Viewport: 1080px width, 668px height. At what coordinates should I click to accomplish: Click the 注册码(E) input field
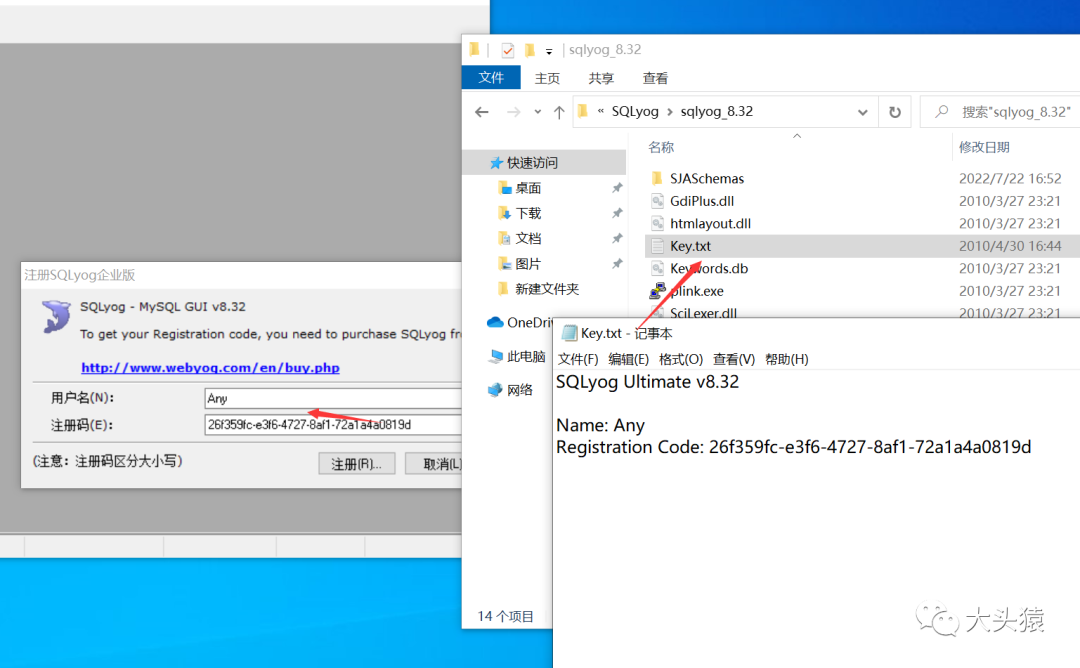333,425
